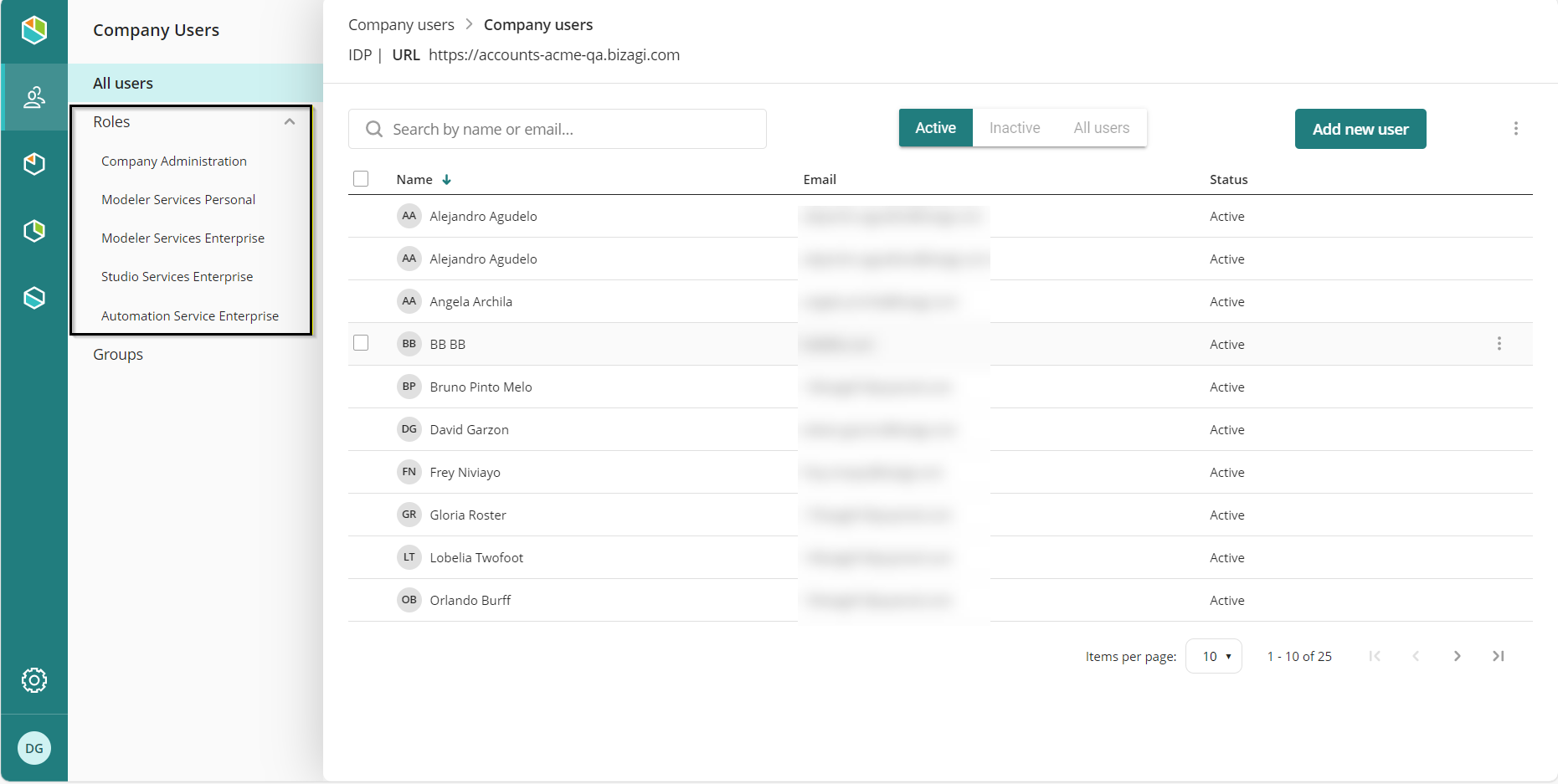The width and height of the screenshot is (1558, 784).
Task: Click the Email column header
Action: coord(820,180)
